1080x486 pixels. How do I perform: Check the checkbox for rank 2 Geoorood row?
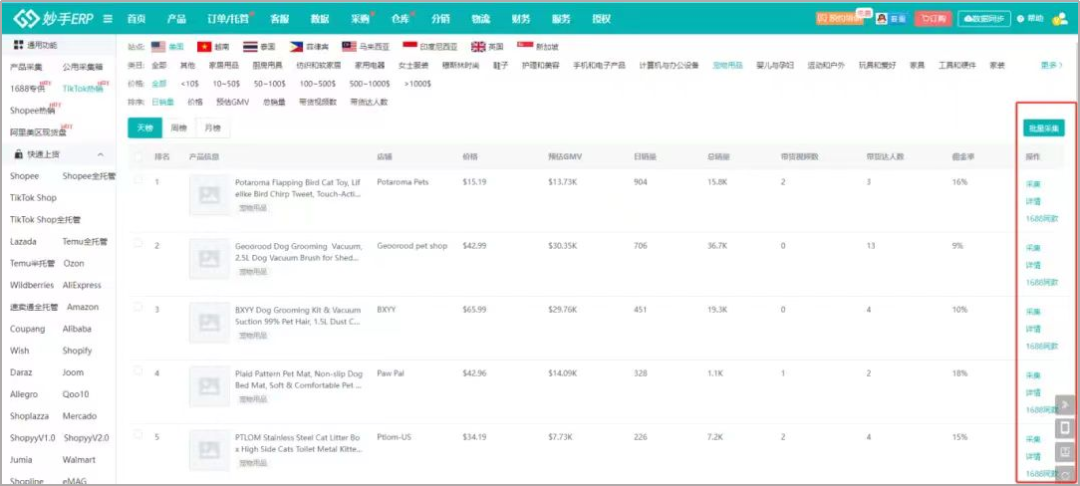(138, 243)
